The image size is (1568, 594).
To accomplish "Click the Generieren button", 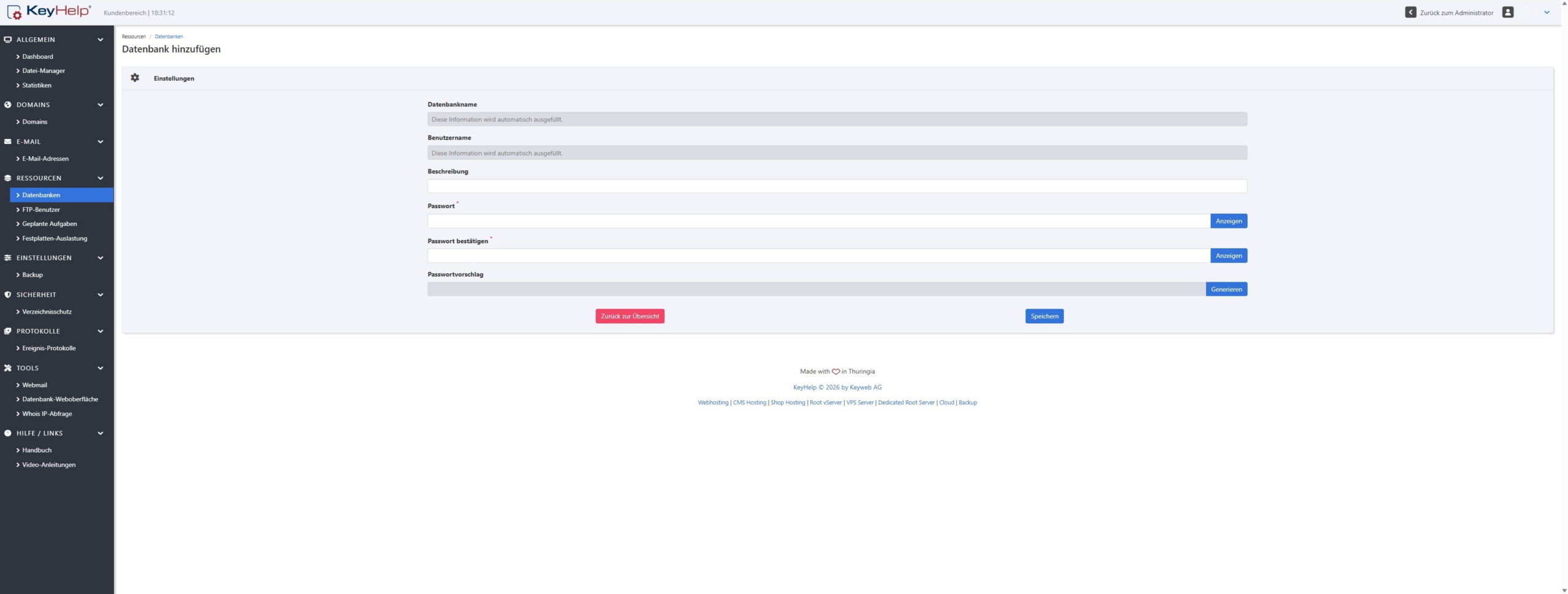I will (1226, 289).
